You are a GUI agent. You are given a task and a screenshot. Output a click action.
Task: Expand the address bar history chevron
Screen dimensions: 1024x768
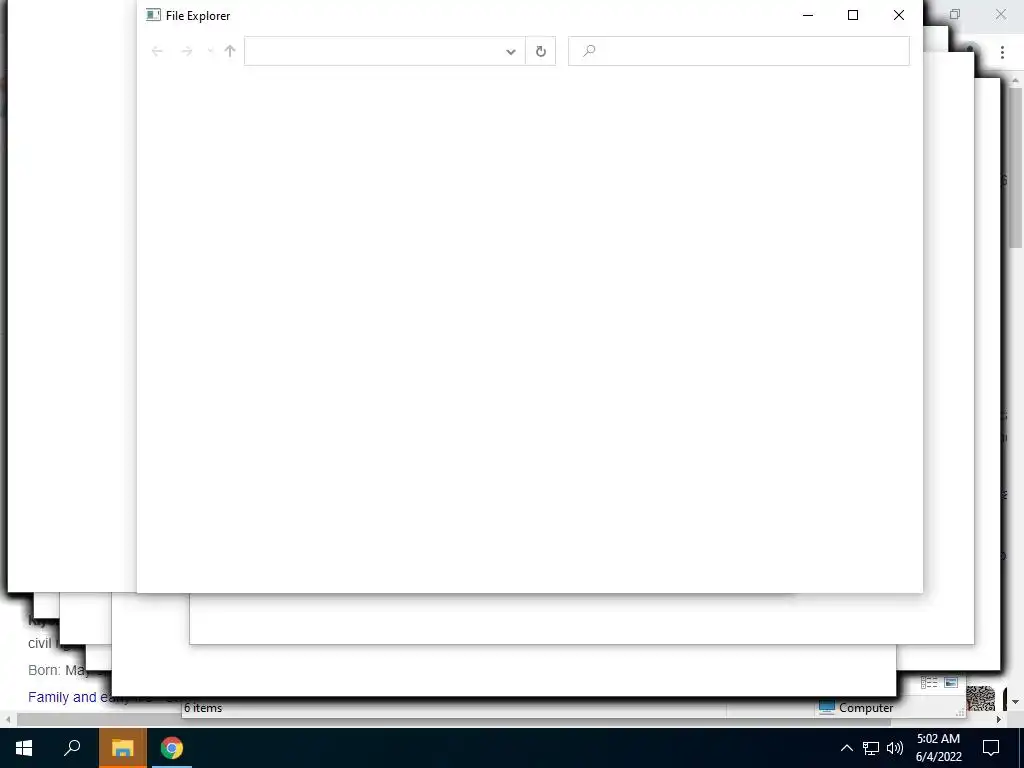click(x=511, y=52)
